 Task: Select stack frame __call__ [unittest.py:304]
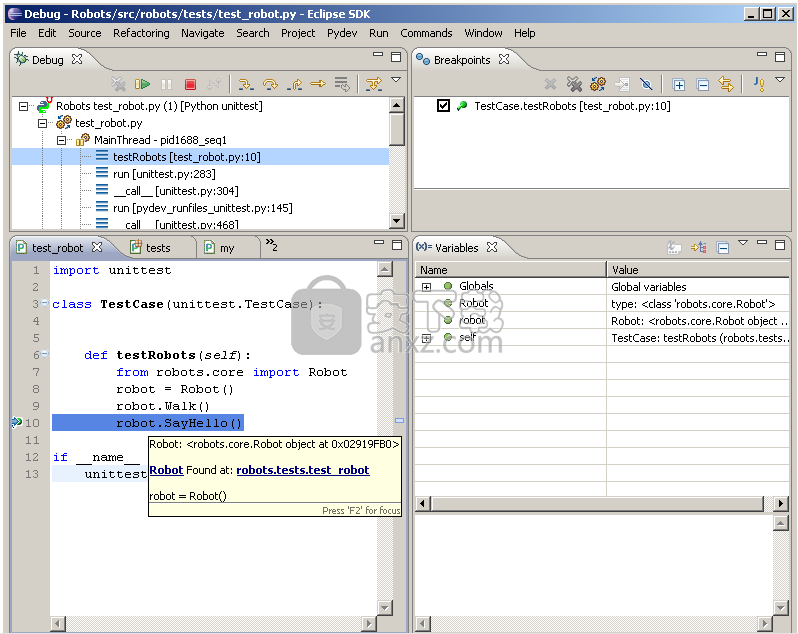(176, 191)
